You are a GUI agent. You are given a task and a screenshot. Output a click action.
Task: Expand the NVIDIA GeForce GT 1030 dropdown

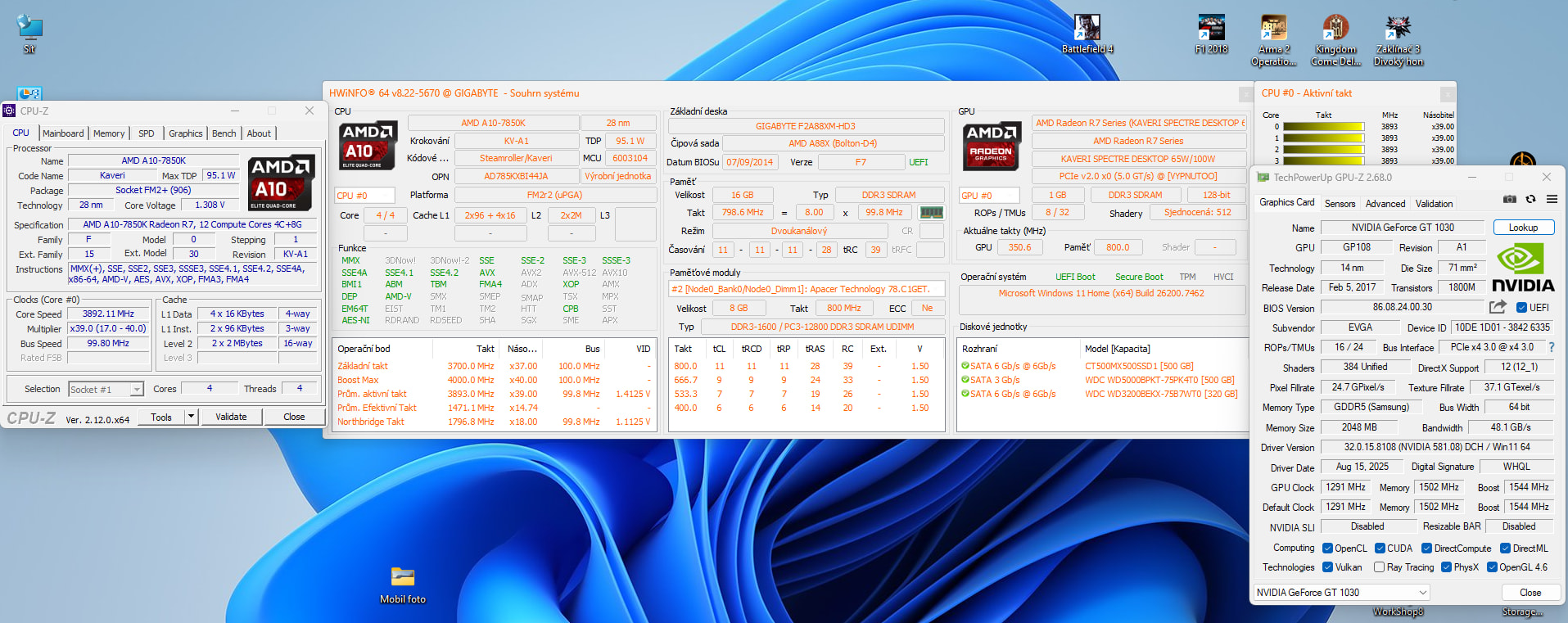(1422, 592)
